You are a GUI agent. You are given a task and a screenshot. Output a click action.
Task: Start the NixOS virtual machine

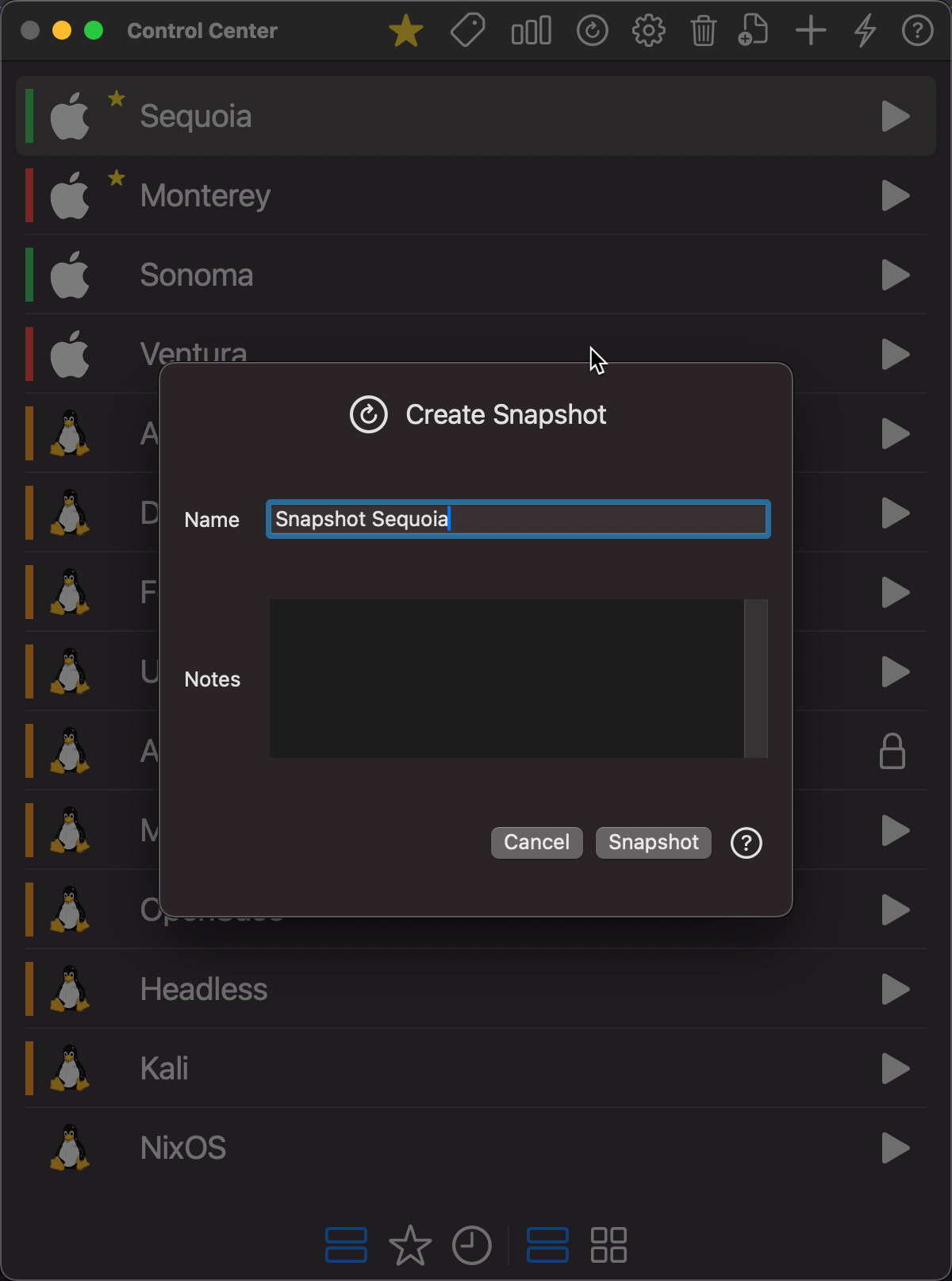point(896,1148)
